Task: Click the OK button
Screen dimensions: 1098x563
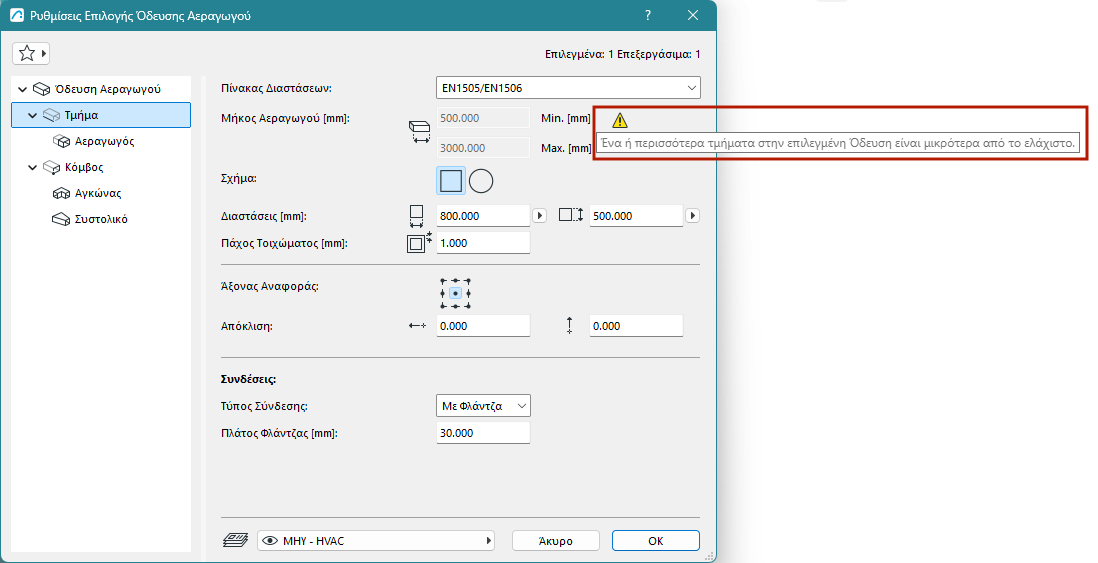Action: (x=655, y=541)
